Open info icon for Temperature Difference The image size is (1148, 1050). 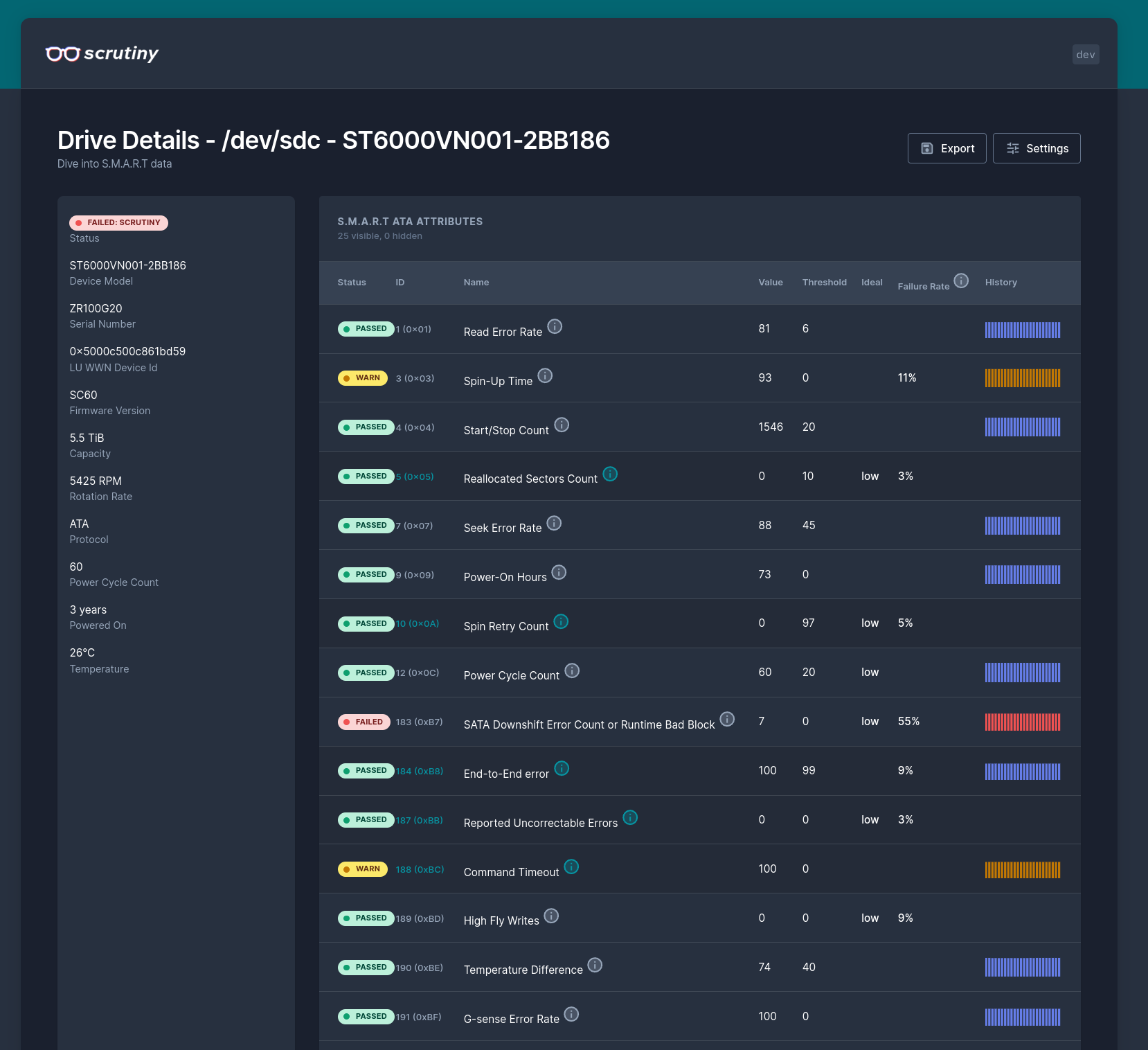(x=595, y=965)
